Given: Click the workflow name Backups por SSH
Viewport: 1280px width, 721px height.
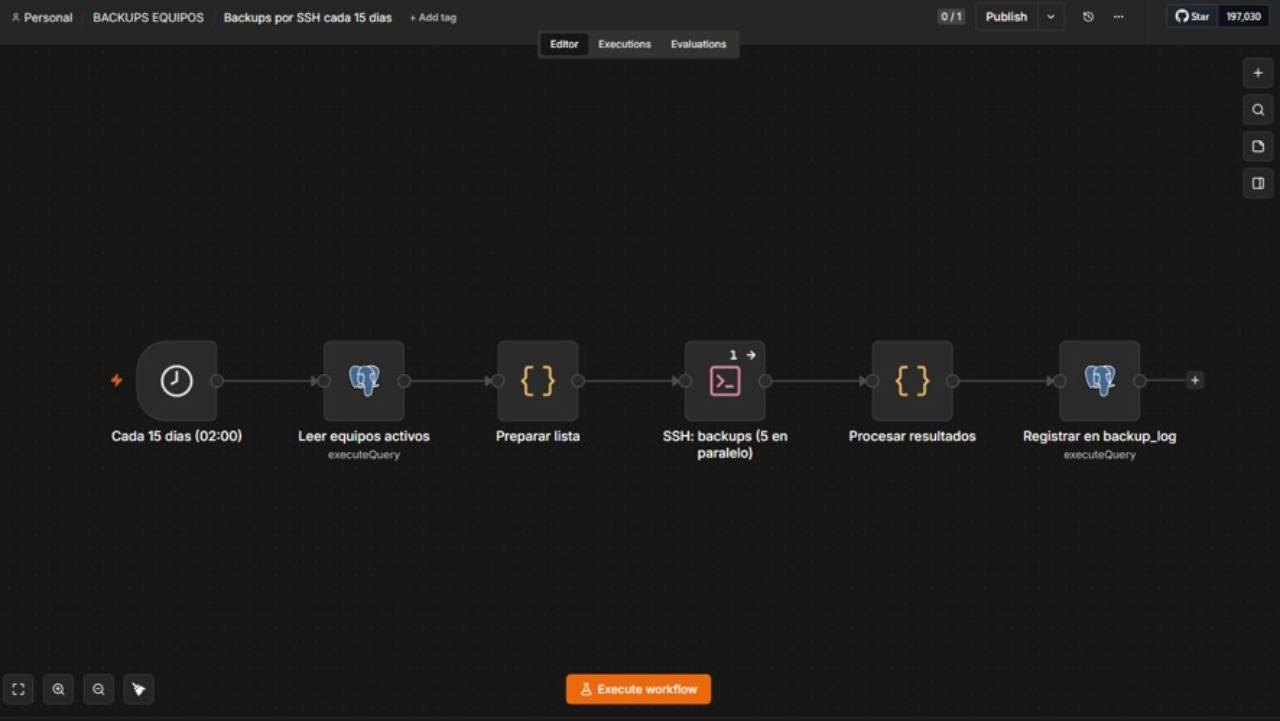Looking at the screenshot, I should click(307, 18).
